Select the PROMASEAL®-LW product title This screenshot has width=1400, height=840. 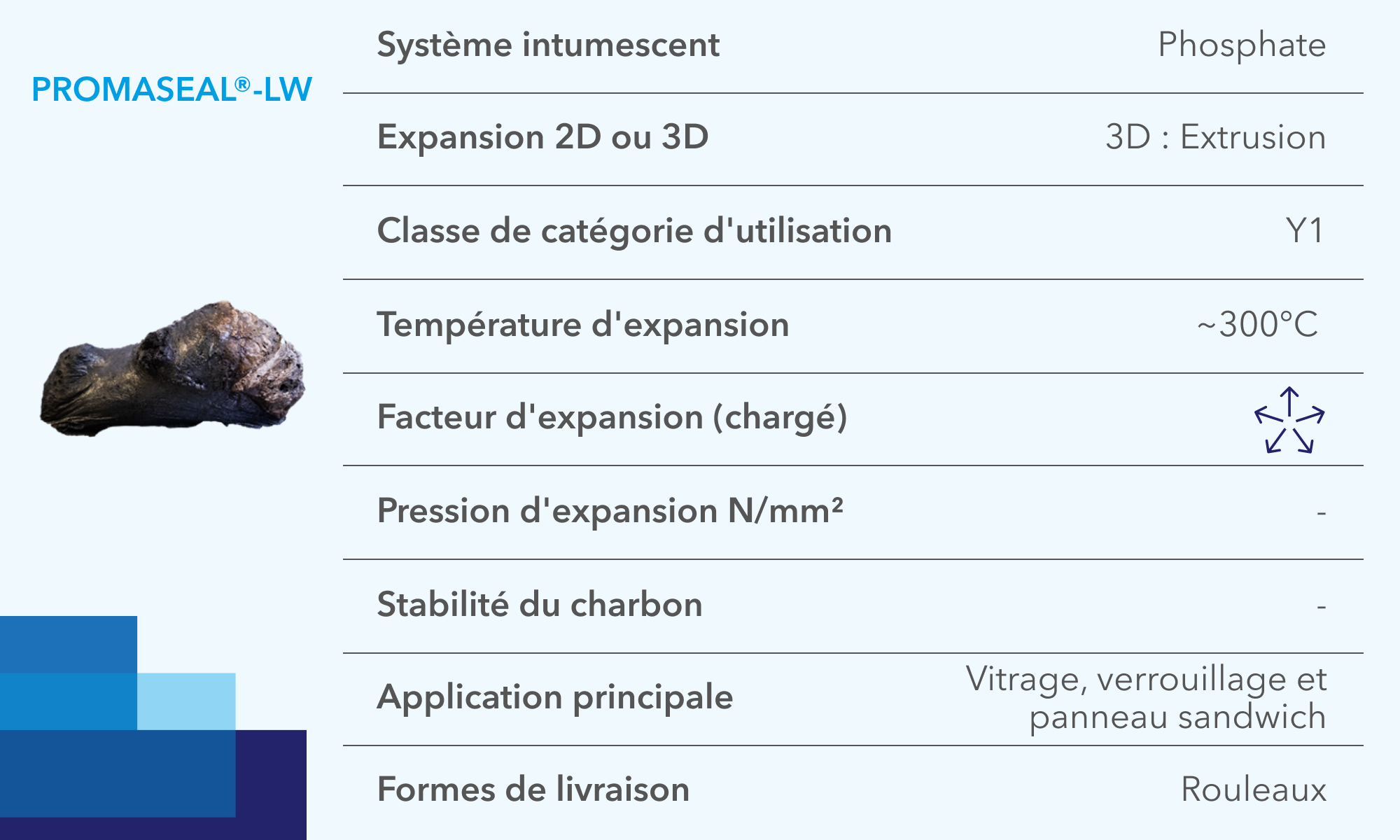click(x=171, y=90)
